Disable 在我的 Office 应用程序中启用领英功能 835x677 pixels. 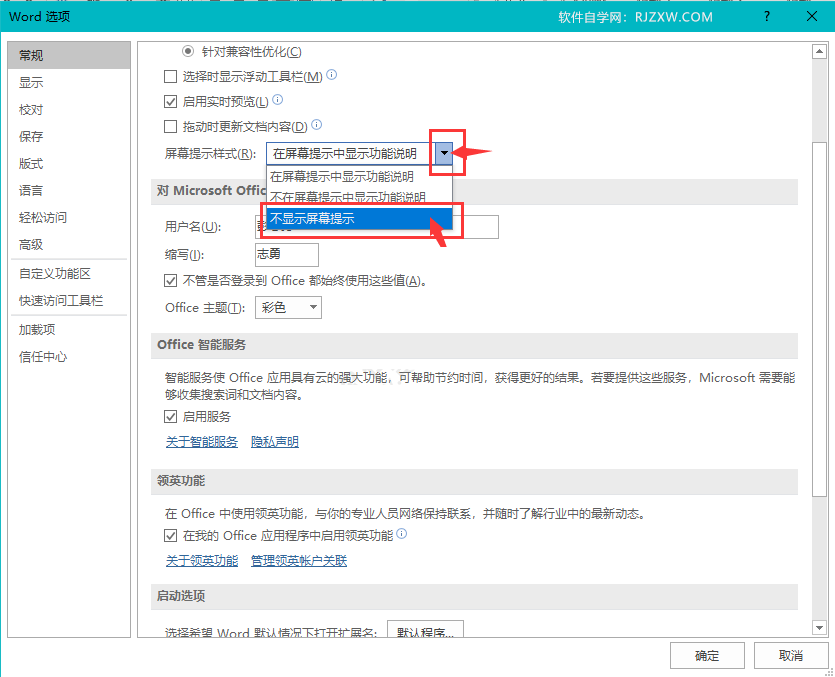(x=168, y=534)
